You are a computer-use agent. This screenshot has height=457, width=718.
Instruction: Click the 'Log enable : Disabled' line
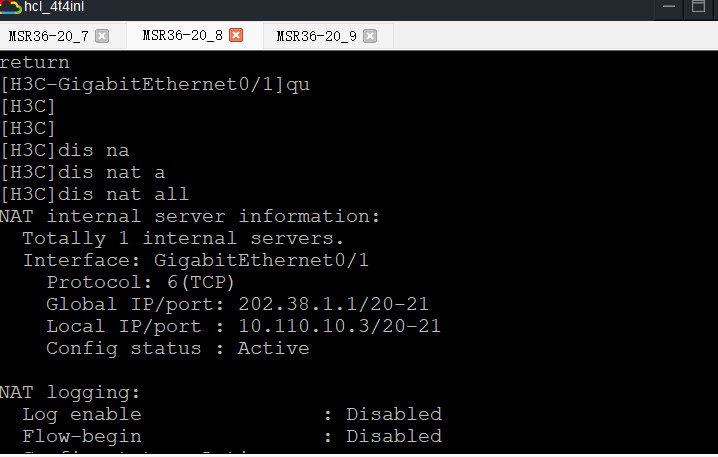point(231,414)
